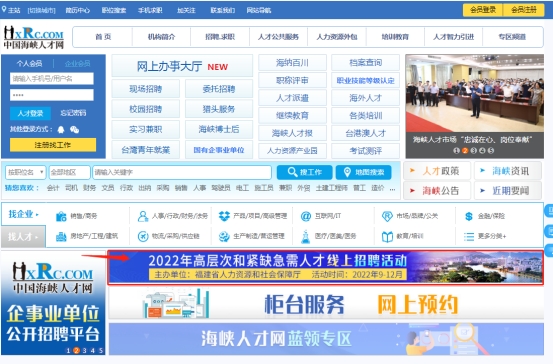Click the yellow 注册找工作 button

53,145
